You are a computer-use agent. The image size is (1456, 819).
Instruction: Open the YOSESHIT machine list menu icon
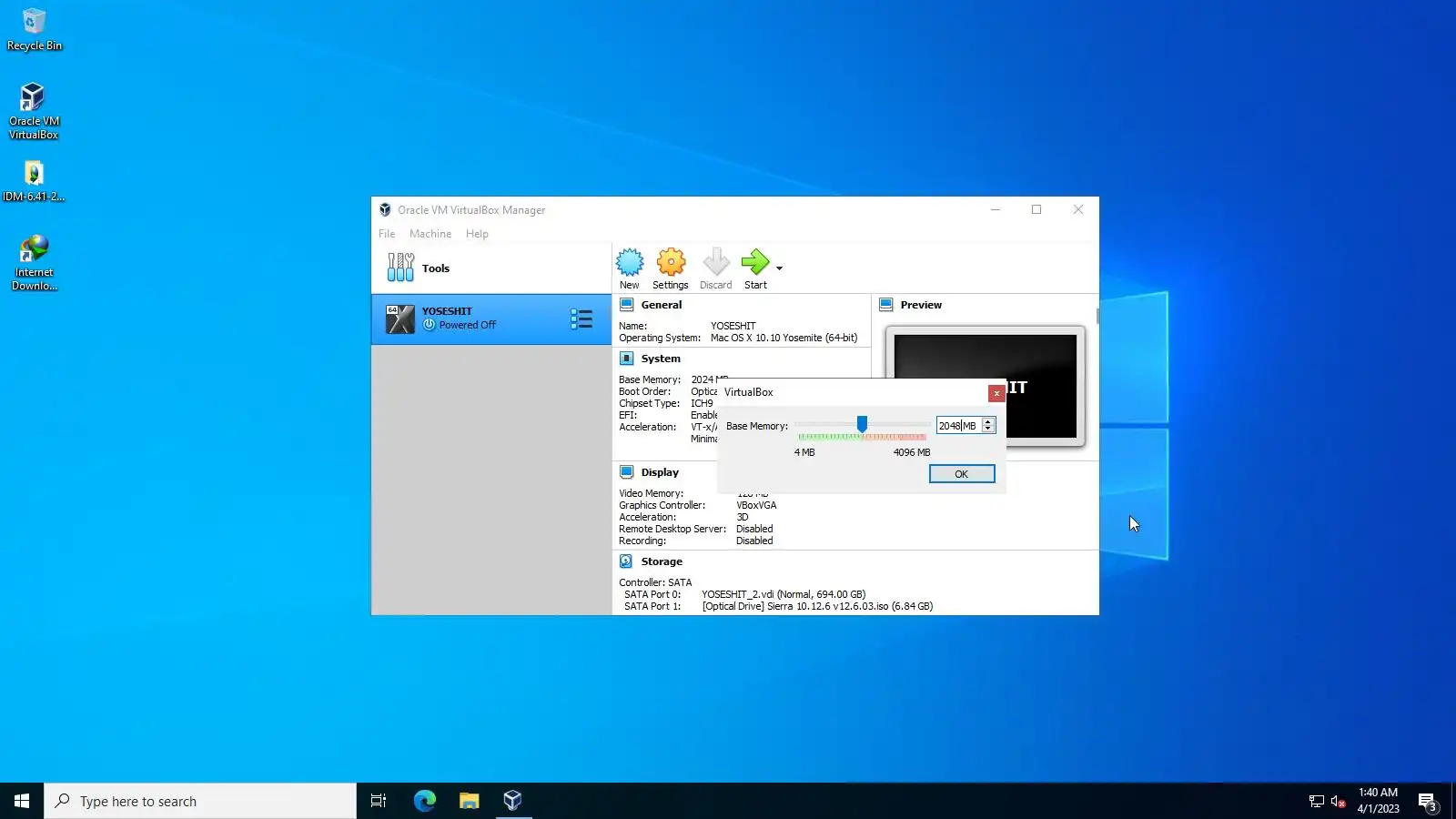(581, 318)
